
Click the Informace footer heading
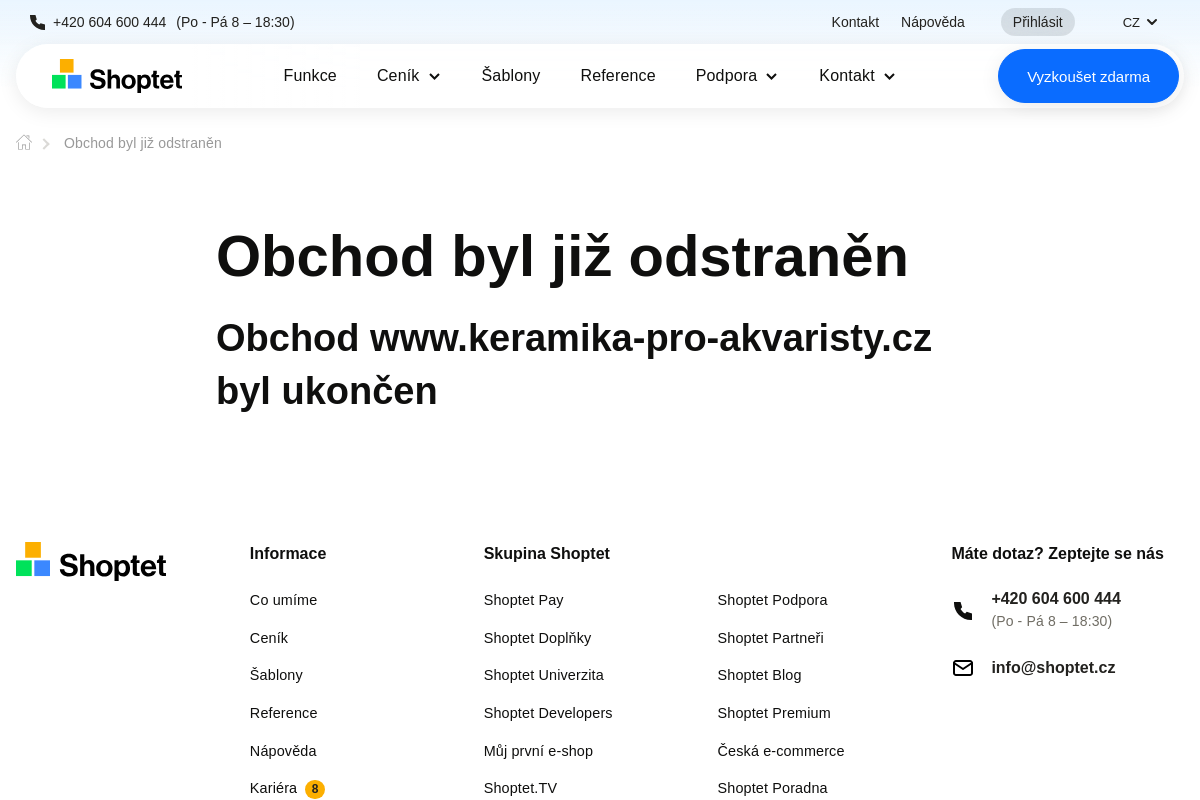pos(288,554)
